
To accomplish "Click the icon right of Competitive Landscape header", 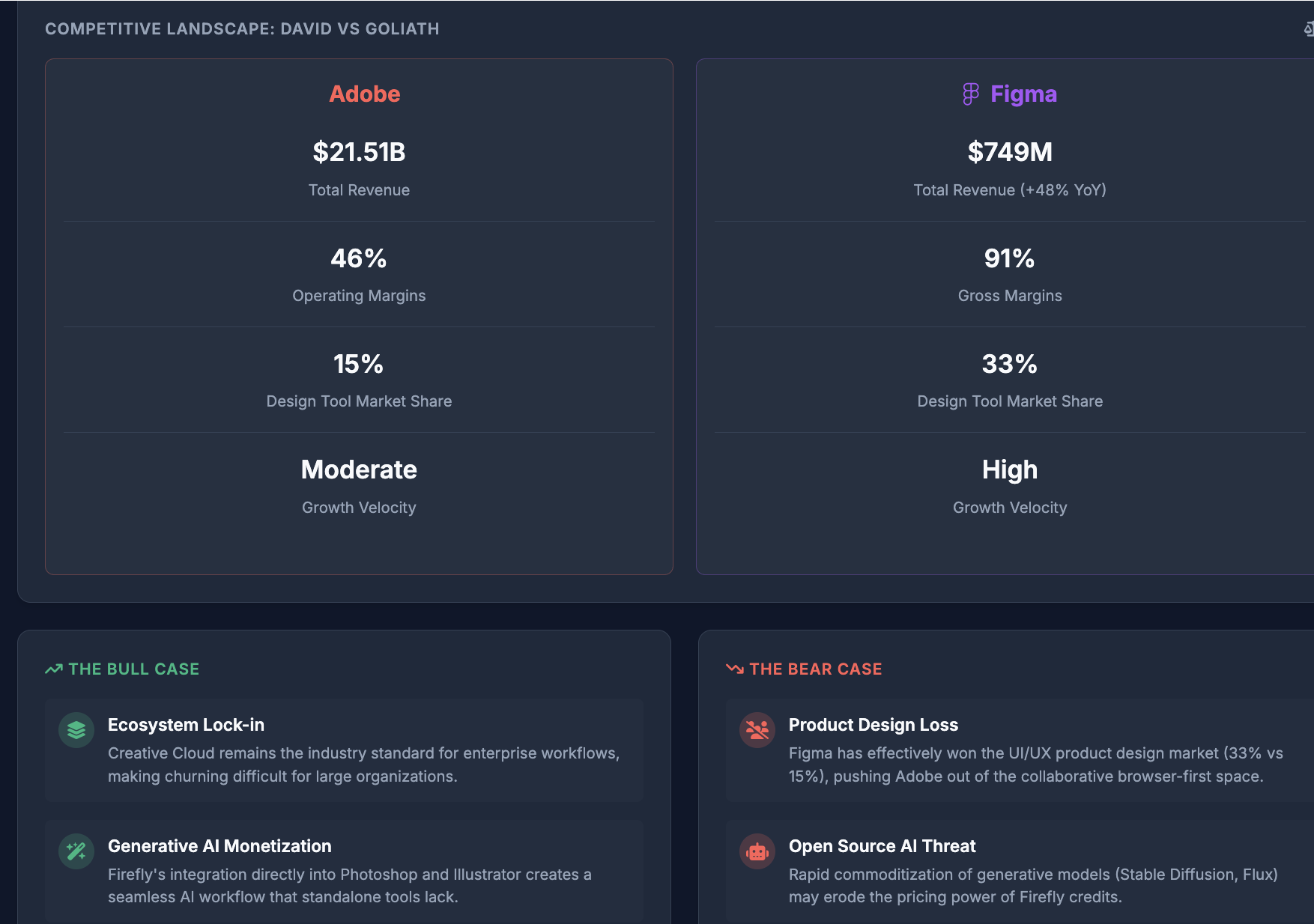I will 1308,29.
